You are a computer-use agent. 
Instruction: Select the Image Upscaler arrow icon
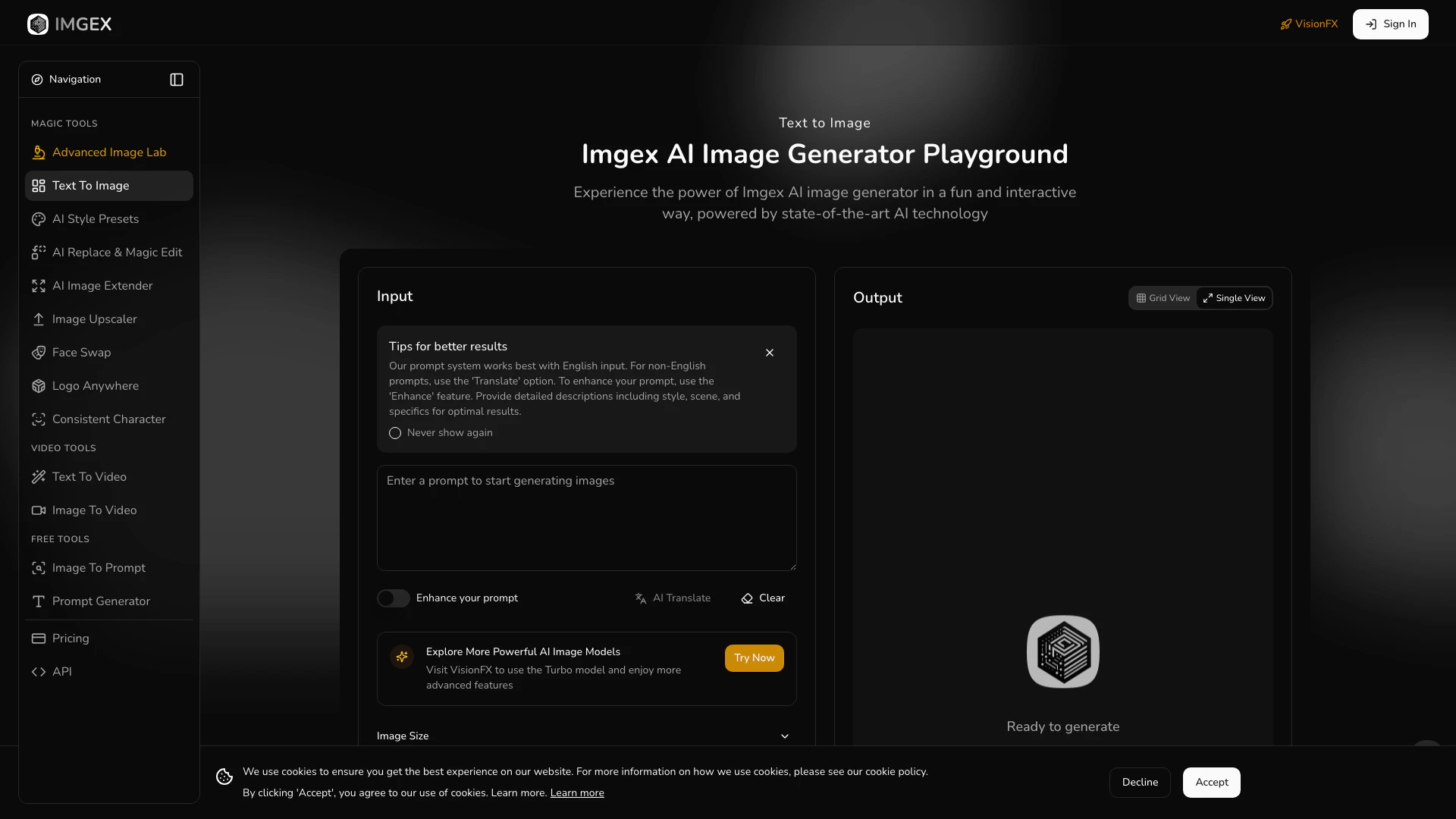39,319
